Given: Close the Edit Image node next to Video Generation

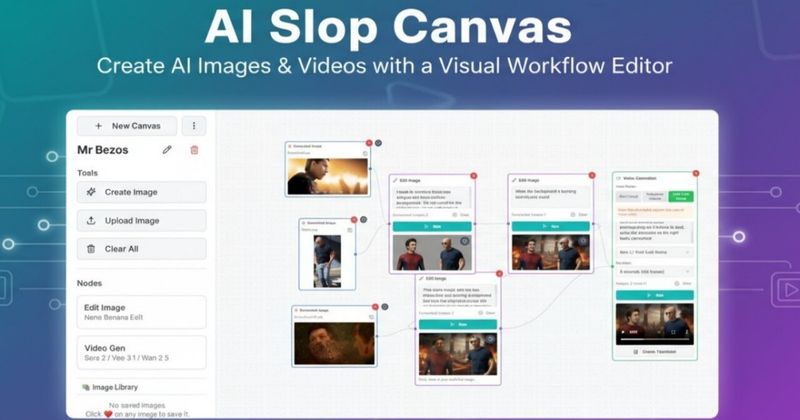Looking at the screenshot, I should pos(592,175).
